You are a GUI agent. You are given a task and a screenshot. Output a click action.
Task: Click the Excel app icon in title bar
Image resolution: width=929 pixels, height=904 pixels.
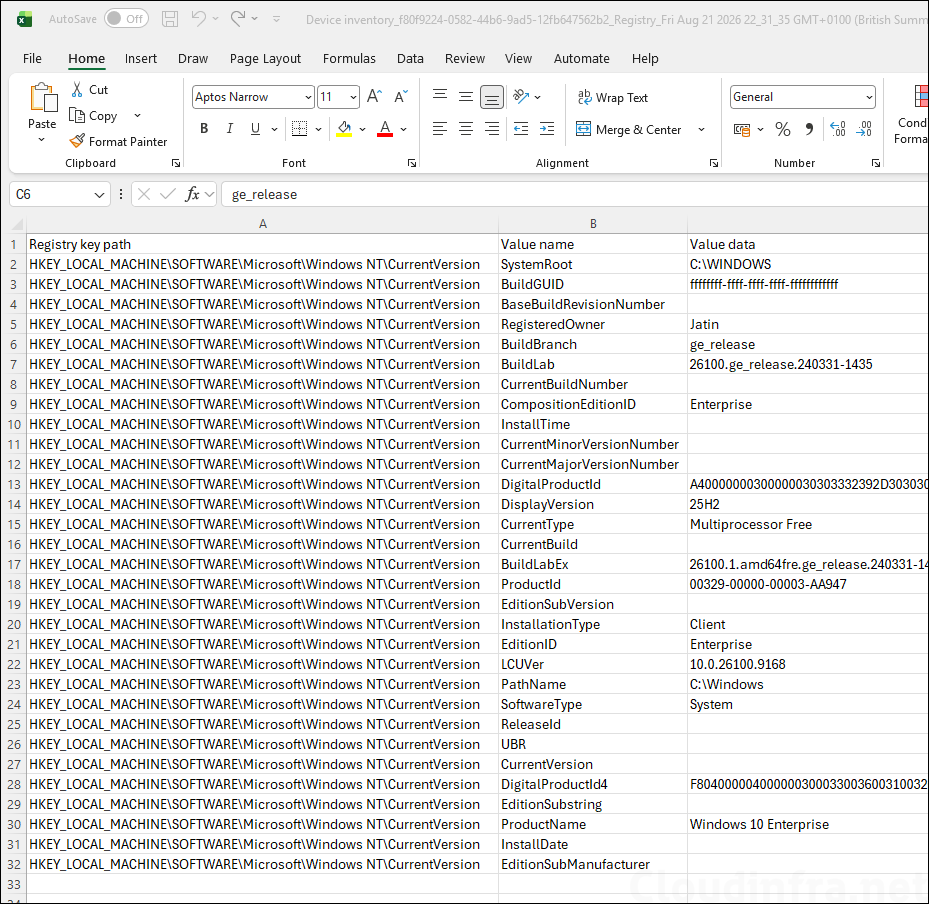click(24, 20)
